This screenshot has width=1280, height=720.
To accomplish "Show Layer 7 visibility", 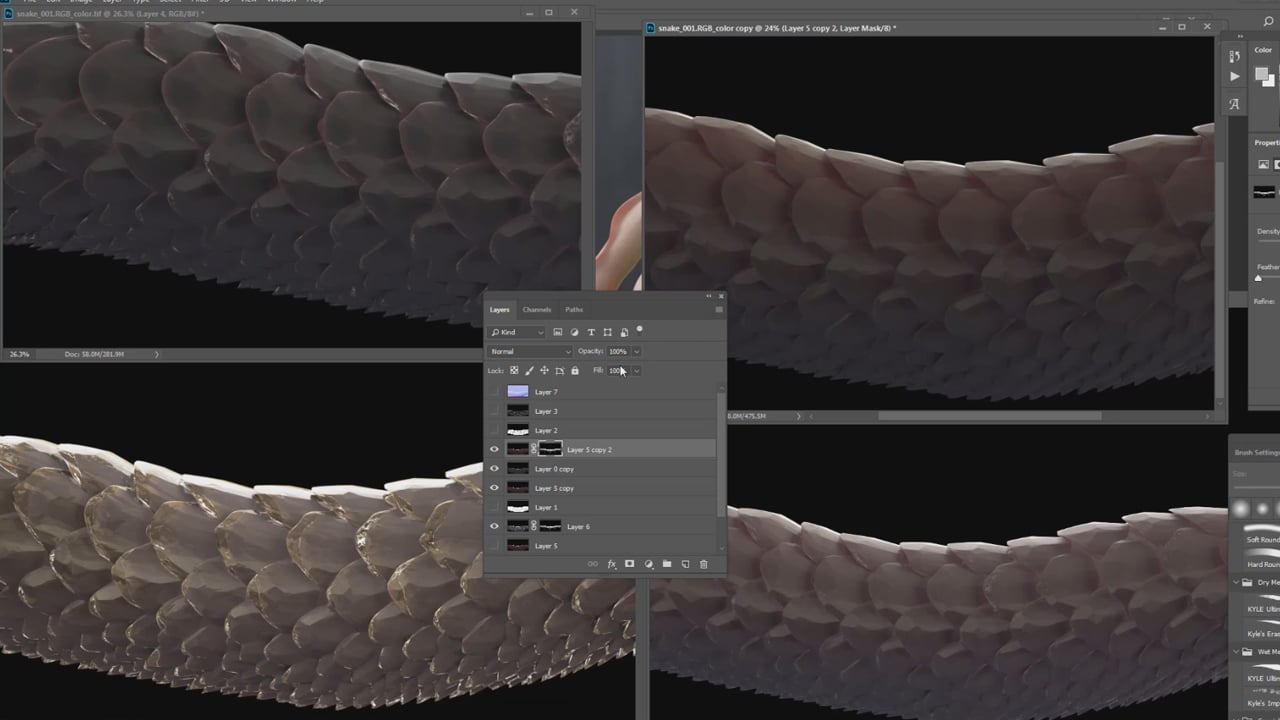I will click(494, 392).
